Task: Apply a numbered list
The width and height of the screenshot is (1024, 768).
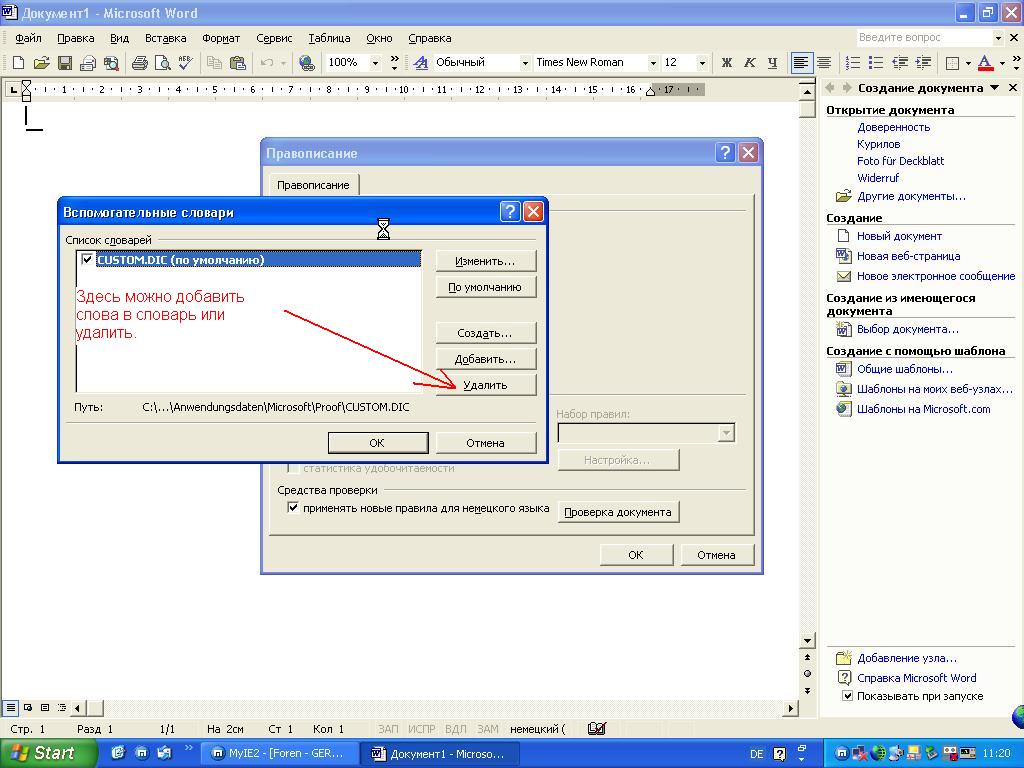Action: [852, 63]
